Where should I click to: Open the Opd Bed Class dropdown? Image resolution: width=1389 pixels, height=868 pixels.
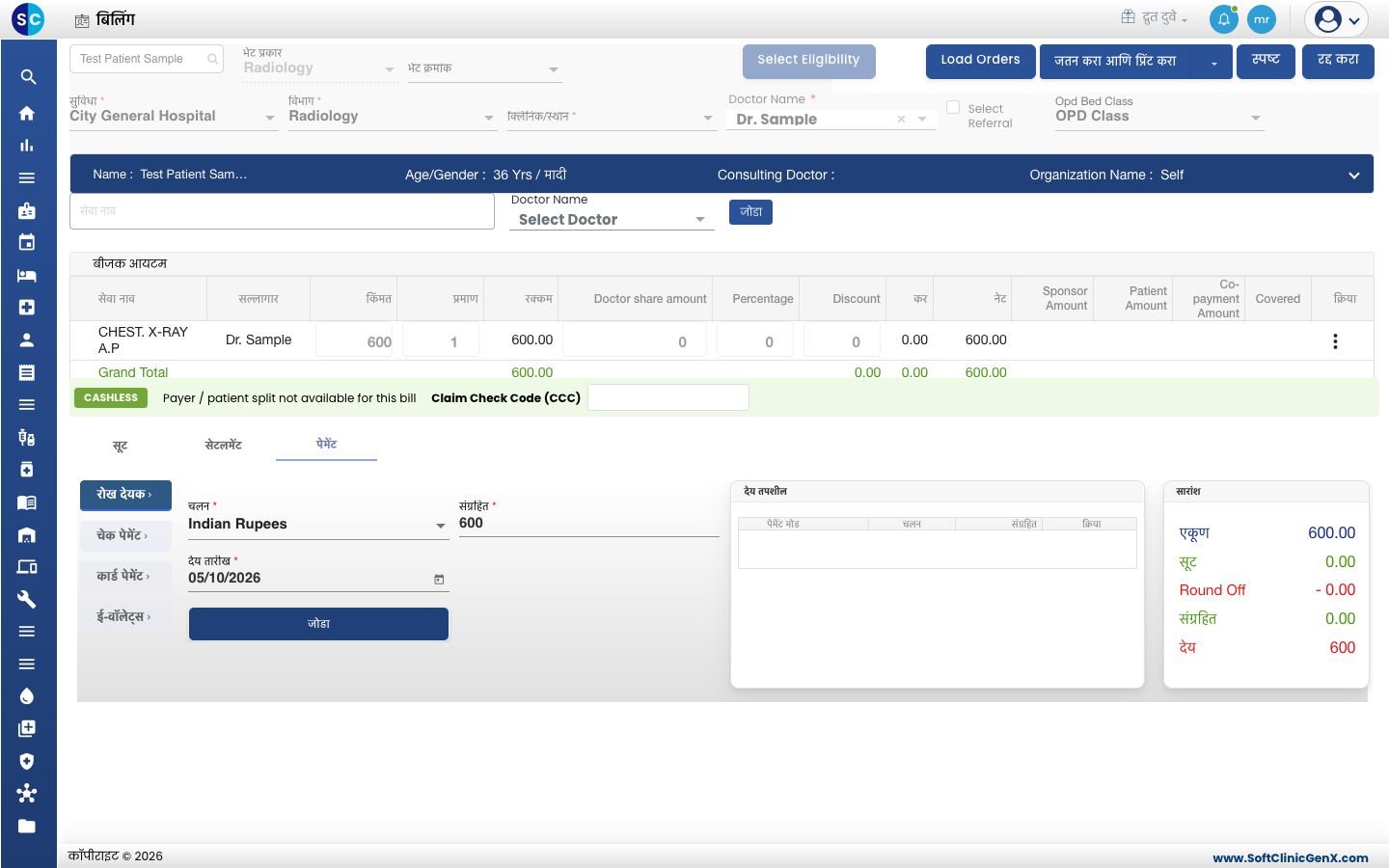point(1158,117)
